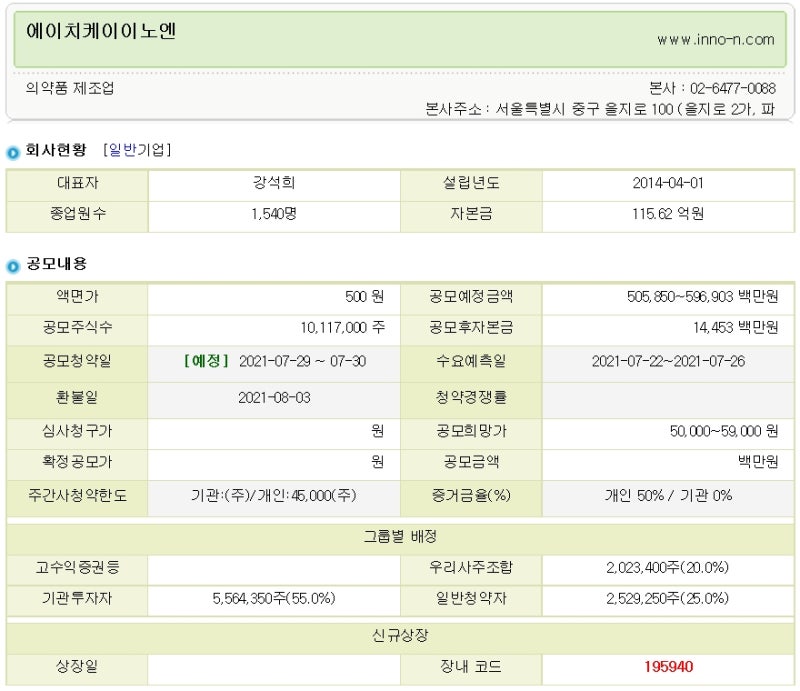Viewport: 800px width, 691px height.
Task: Click the red stock code 195940
Action: 668,667
